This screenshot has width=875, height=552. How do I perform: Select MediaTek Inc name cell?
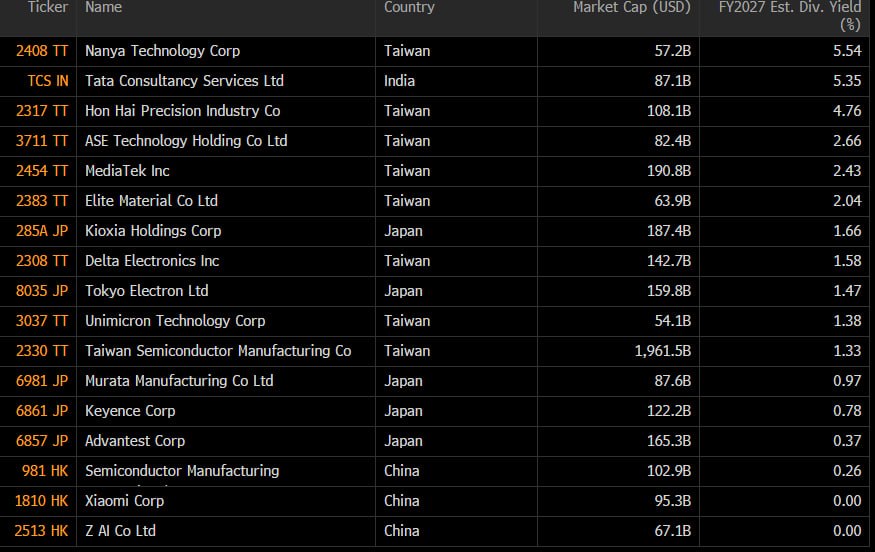(127, 171)
